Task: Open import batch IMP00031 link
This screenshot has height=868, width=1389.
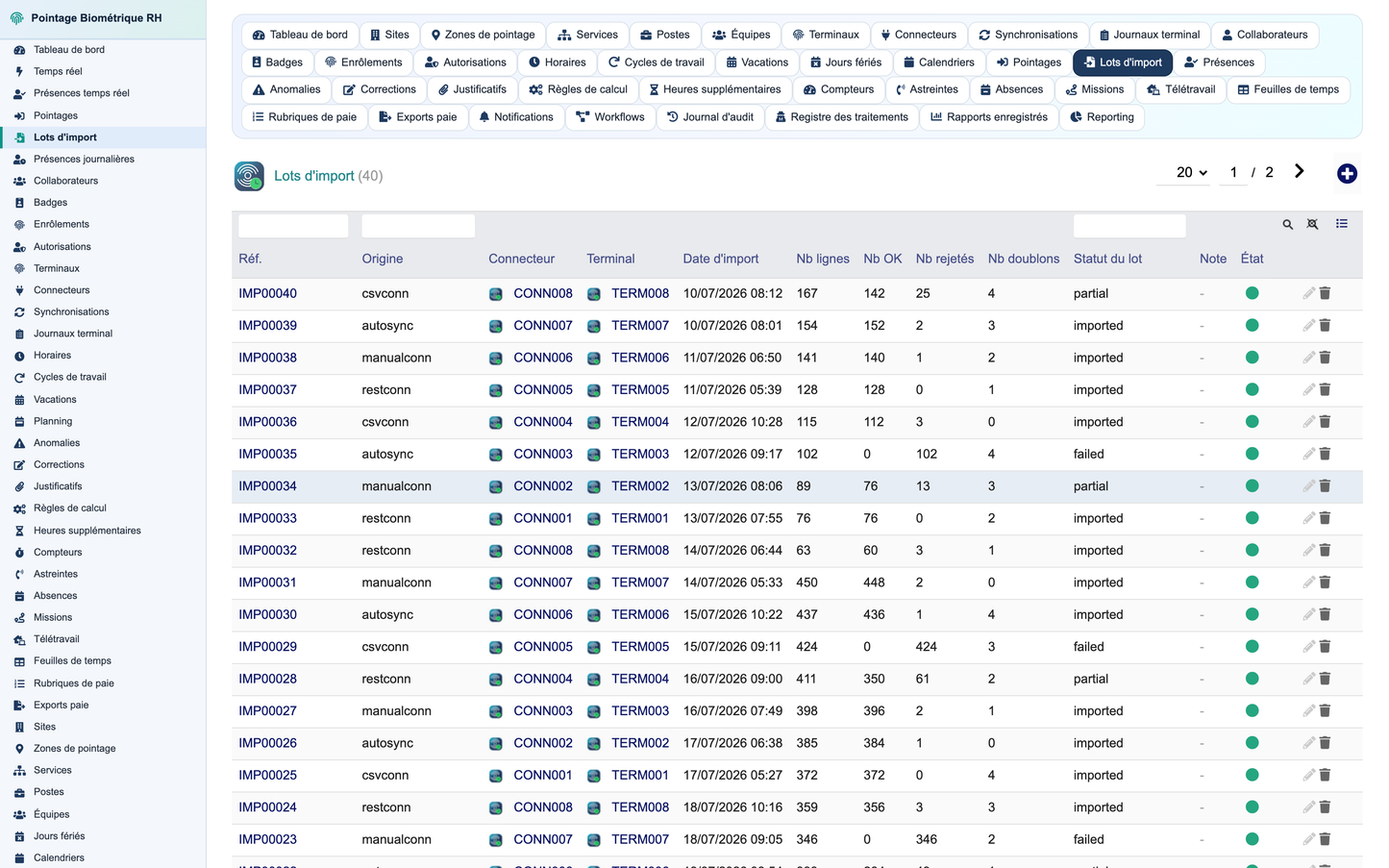Action: [x=267, y=583]
